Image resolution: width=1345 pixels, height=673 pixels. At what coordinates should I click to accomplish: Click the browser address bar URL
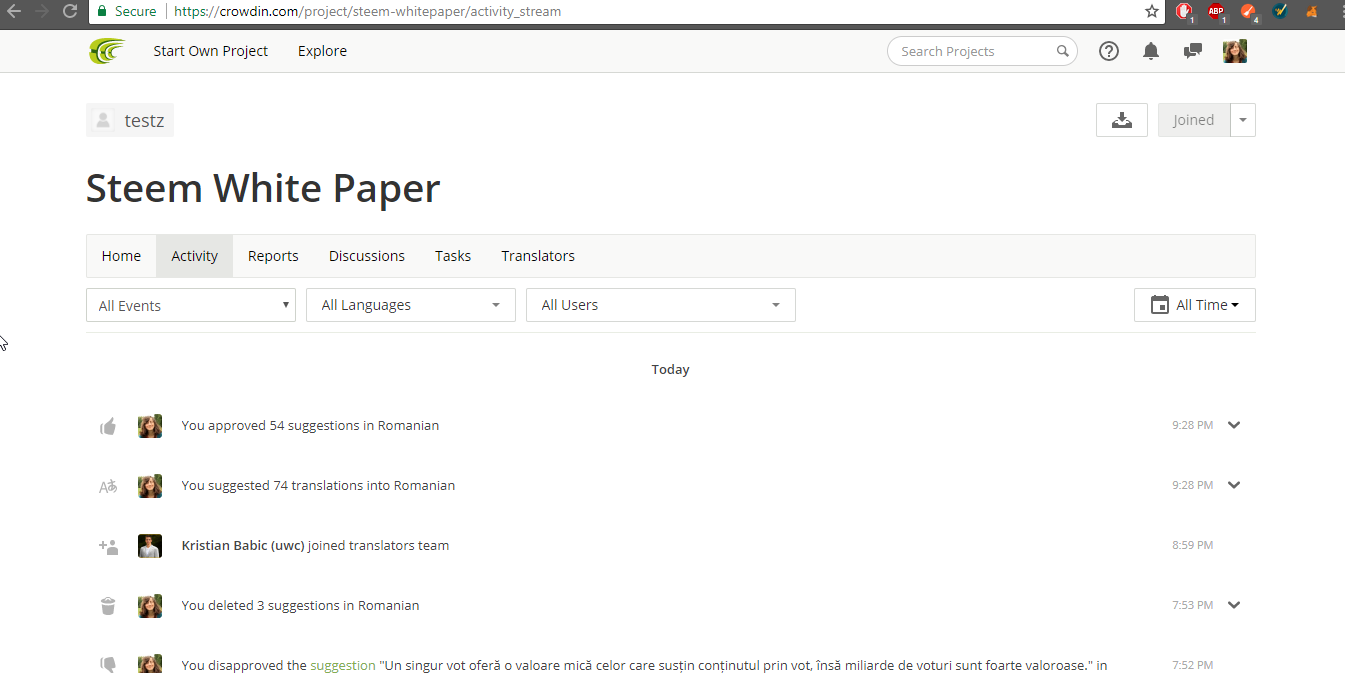pos(367,12)
